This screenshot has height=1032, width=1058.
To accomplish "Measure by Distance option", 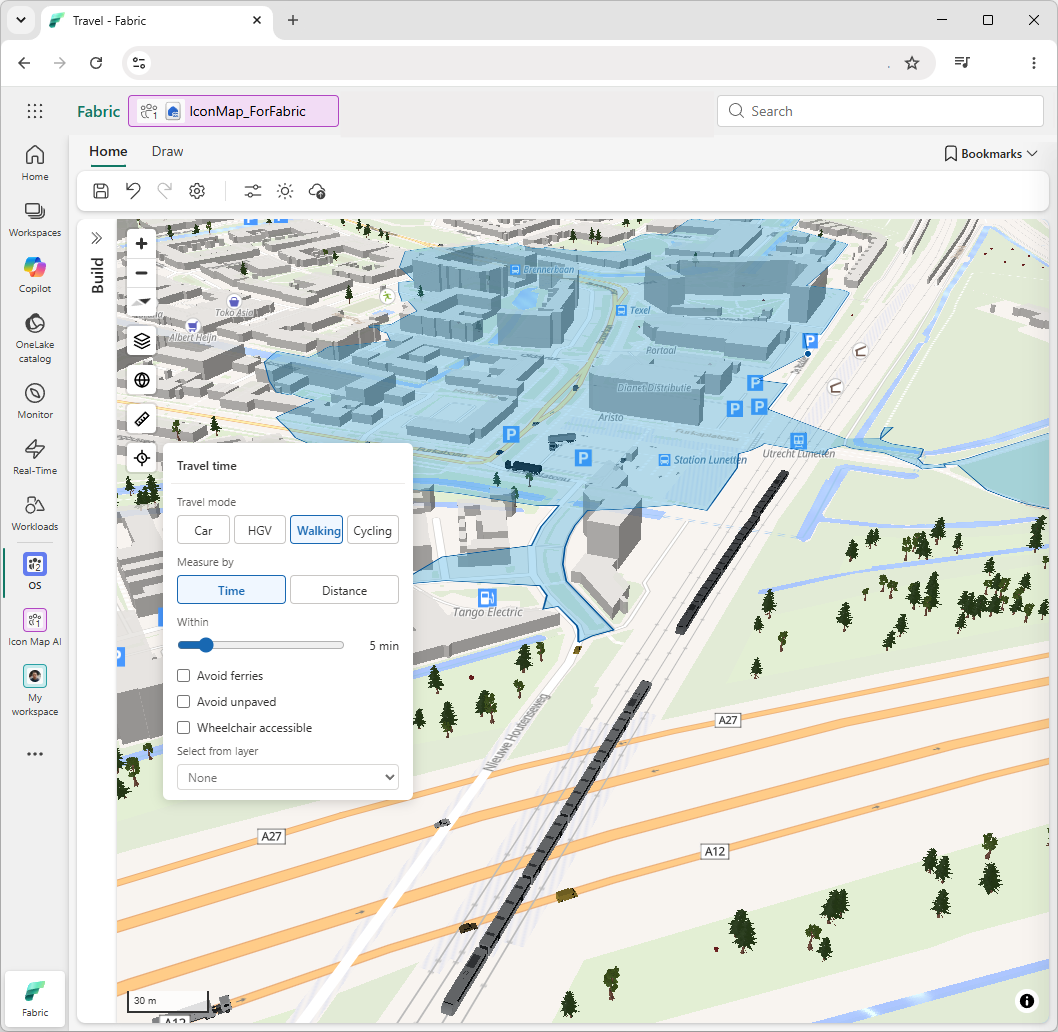I will click(x=344, y=590).
